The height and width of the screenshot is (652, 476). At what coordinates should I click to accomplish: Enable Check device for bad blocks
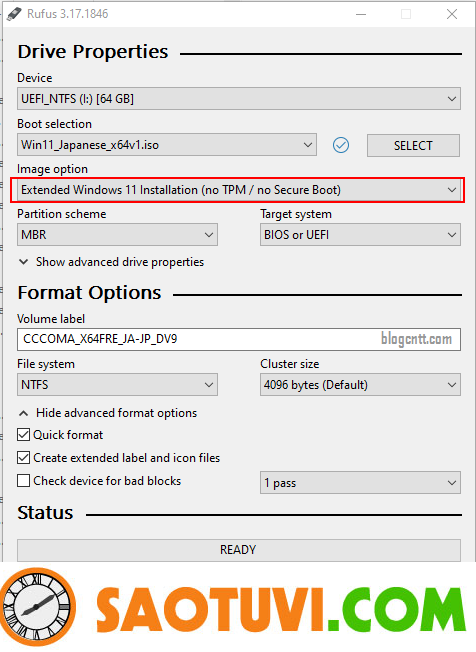click(x=23, y=481)
